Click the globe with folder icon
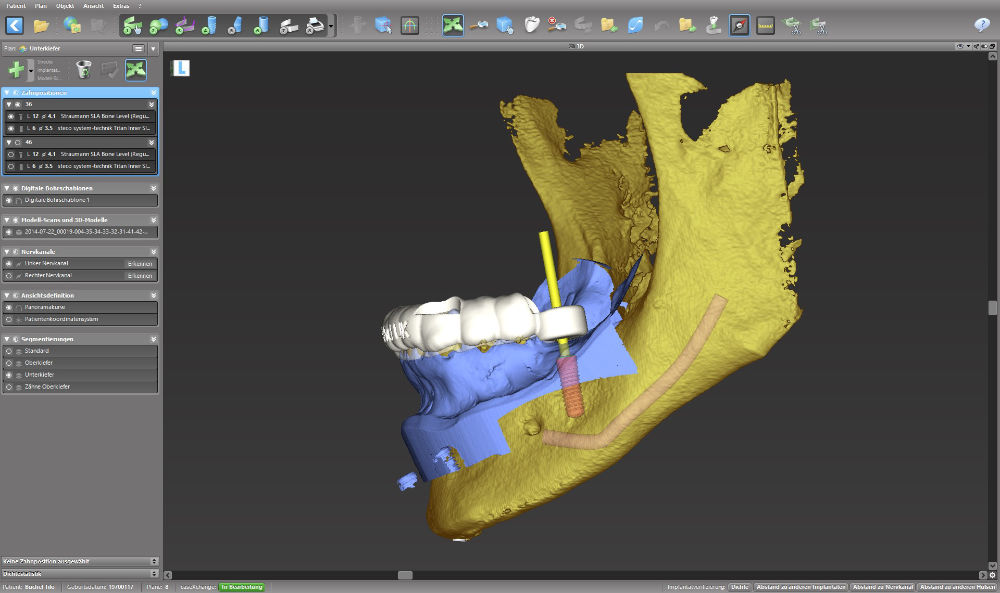 coord(72,26)
